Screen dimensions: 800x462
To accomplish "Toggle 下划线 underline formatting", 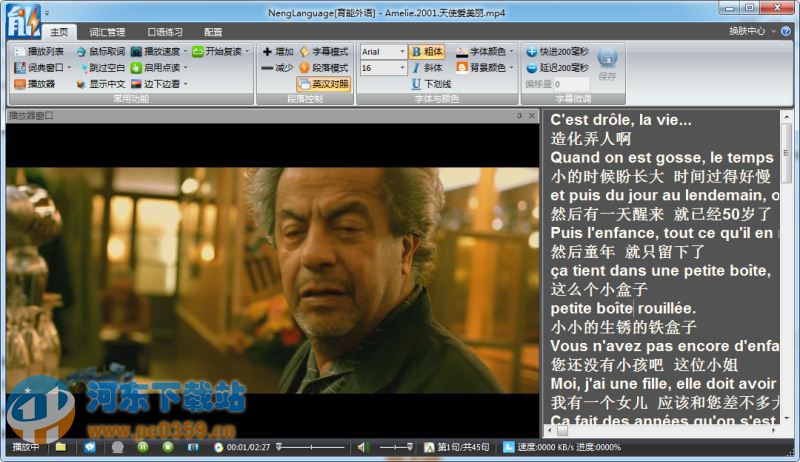I will coord(431,84).
